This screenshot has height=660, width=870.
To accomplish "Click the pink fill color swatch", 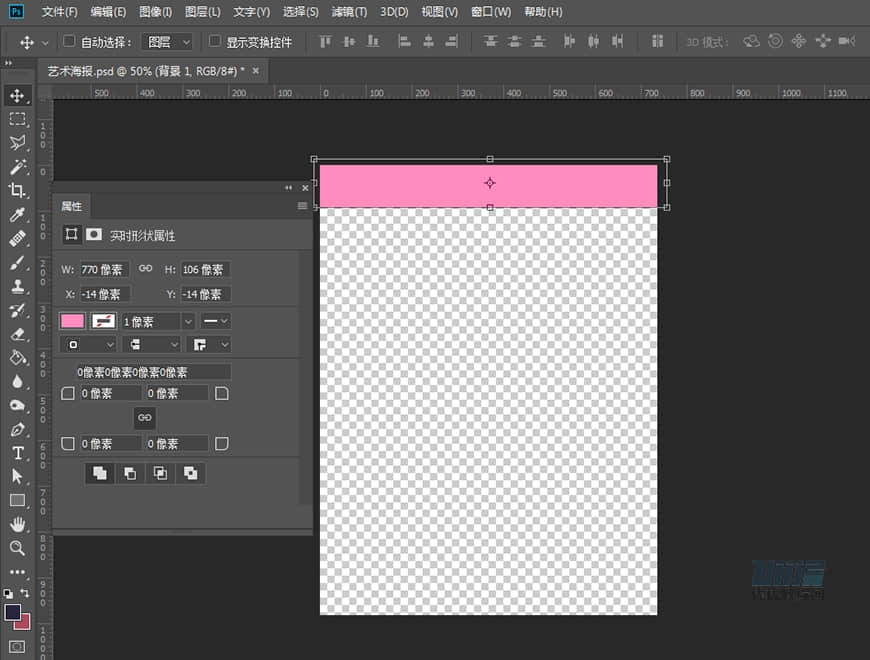I will 73,321.
